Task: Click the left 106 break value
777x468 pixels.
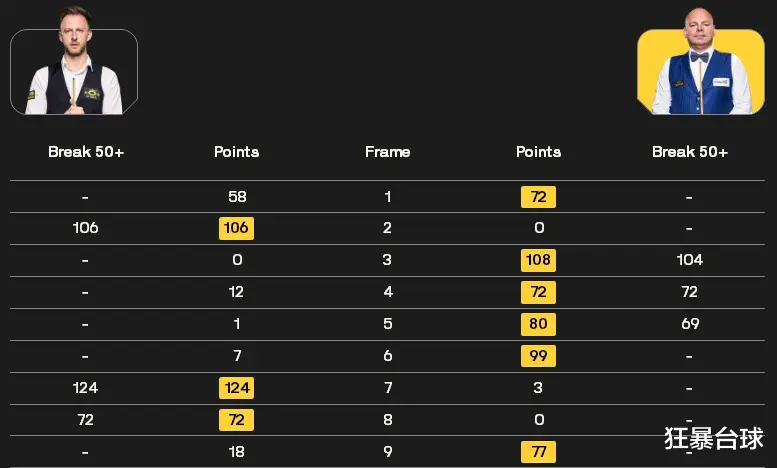Action: pos(85,228)
